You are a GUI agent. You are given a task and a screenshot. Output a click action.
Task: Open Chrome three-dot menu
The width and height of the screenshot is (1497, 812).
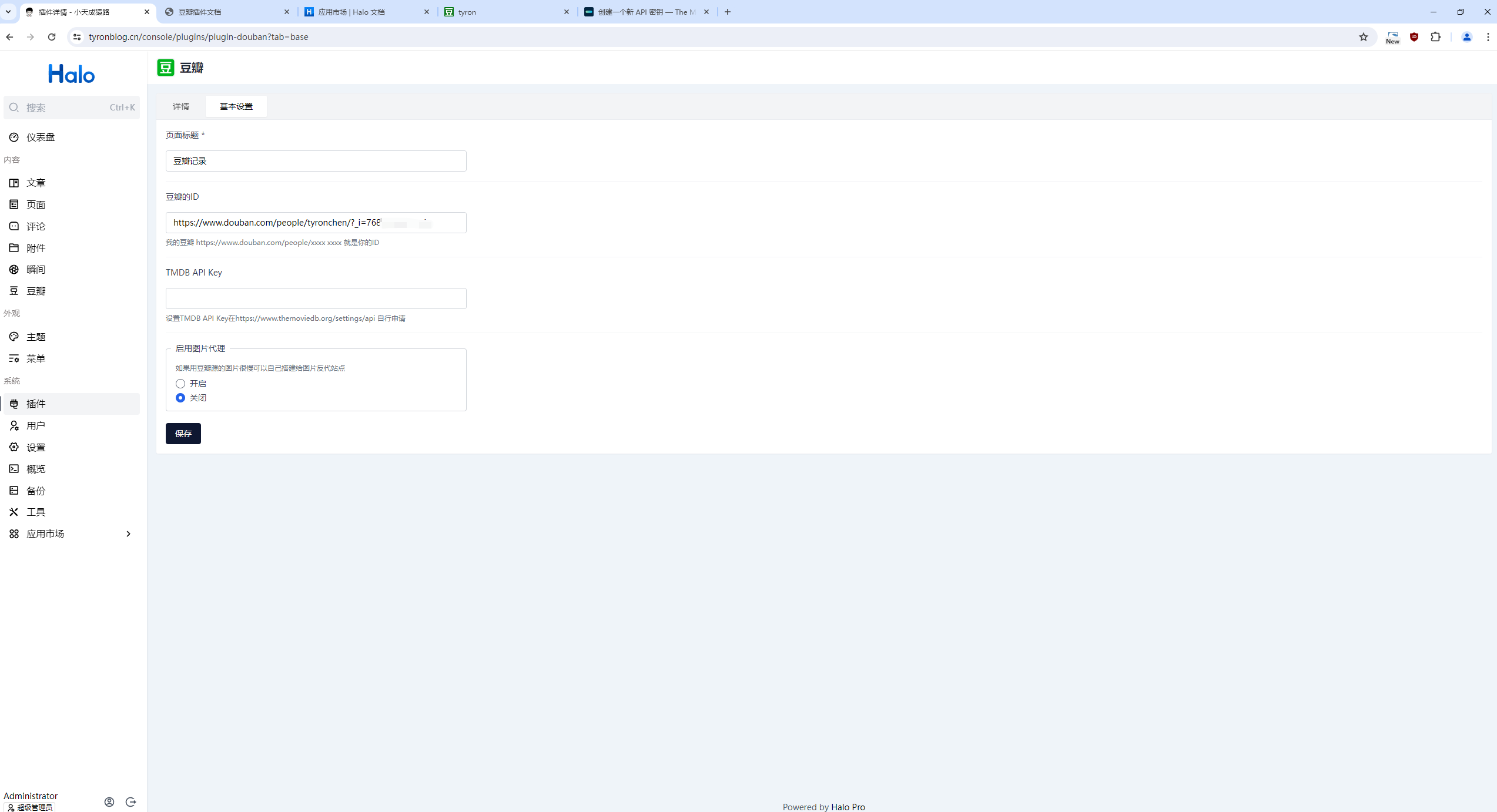click(1488, 37)
